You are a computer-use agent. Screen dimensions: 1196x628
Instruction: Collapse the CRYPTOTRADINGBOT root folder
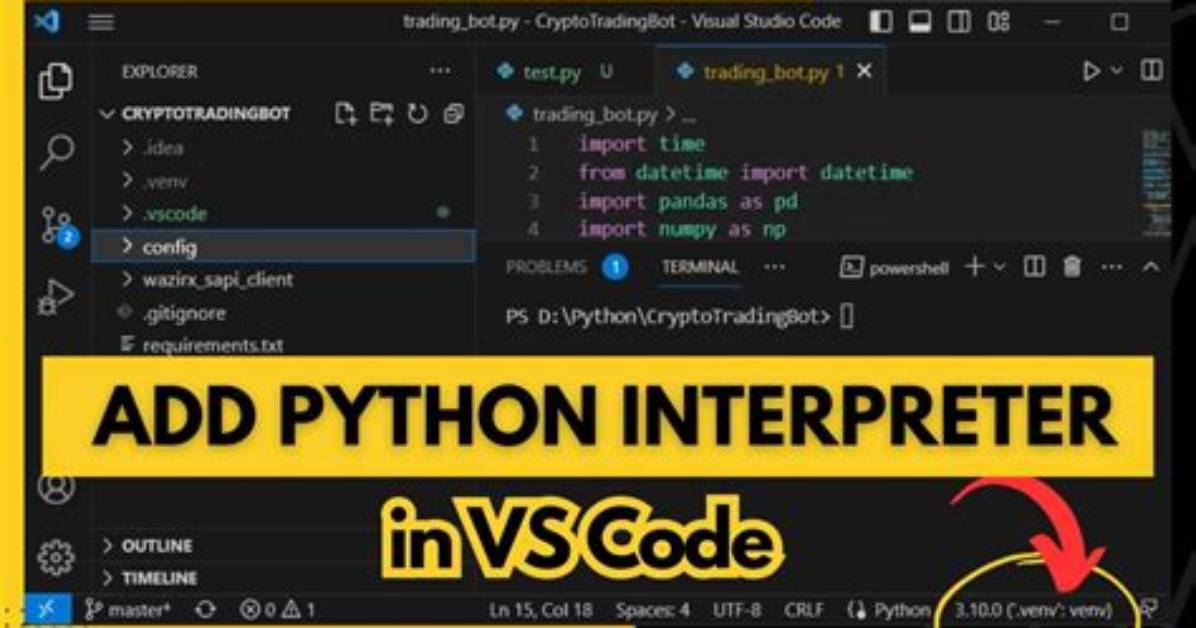(x=108, y=114)
